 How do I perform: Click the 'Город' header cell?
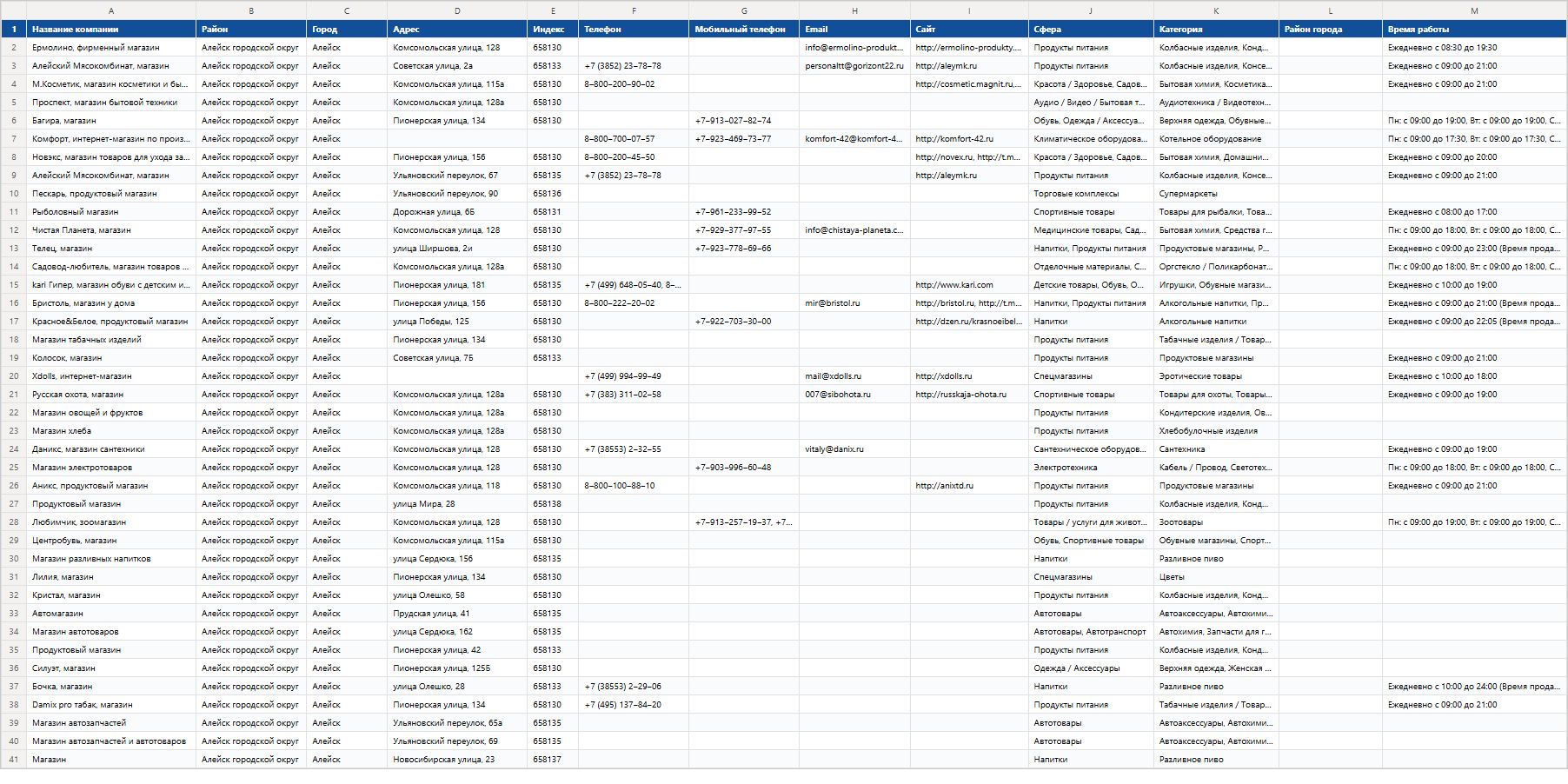tap(347, 30)
